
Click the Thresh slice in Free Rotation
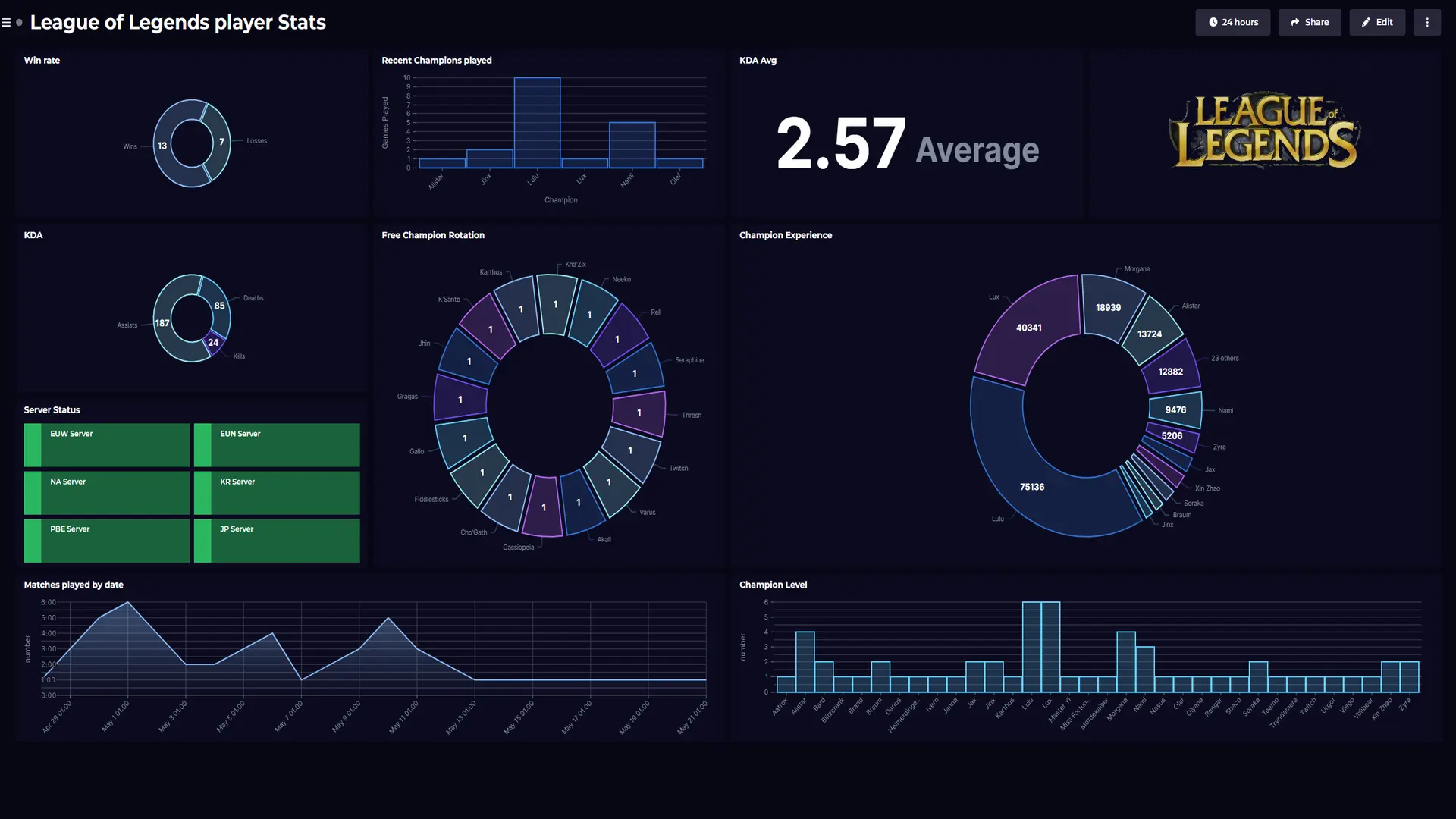point(639,413)
